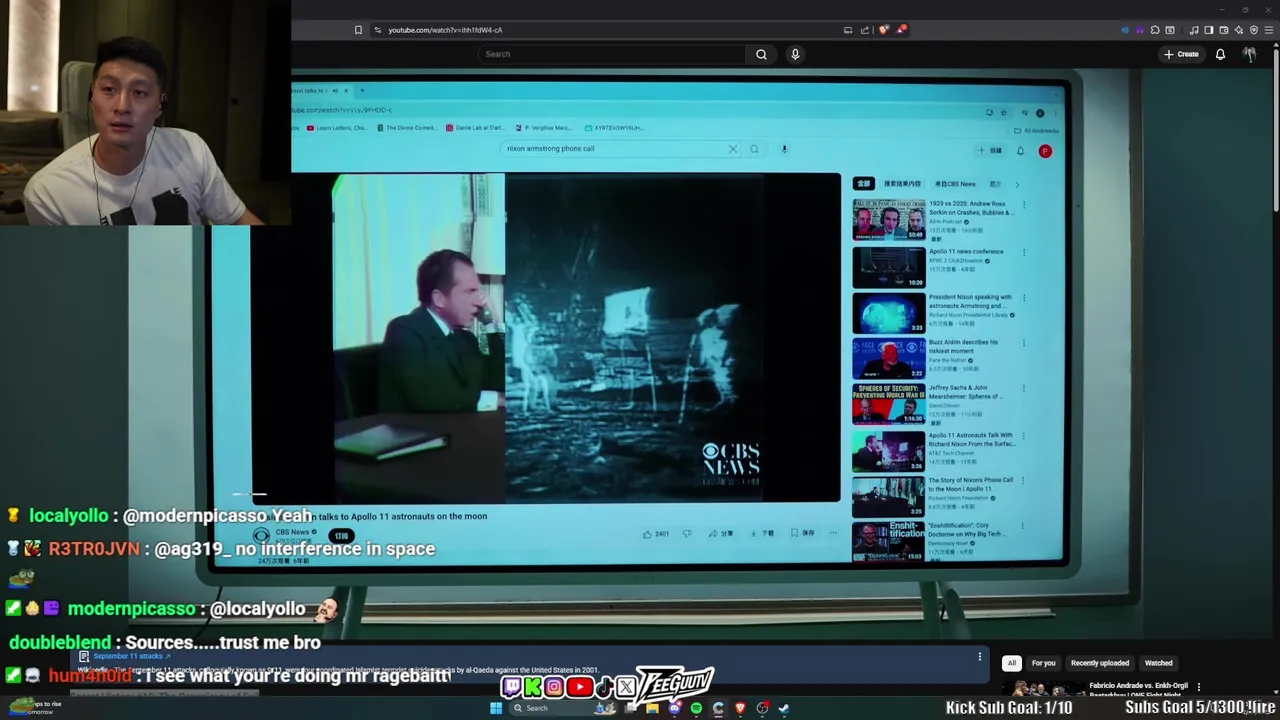Screen dimensions: 1280x720
Task: Open the CBS News channel name under the video
Action: click(x=293, y=532)
